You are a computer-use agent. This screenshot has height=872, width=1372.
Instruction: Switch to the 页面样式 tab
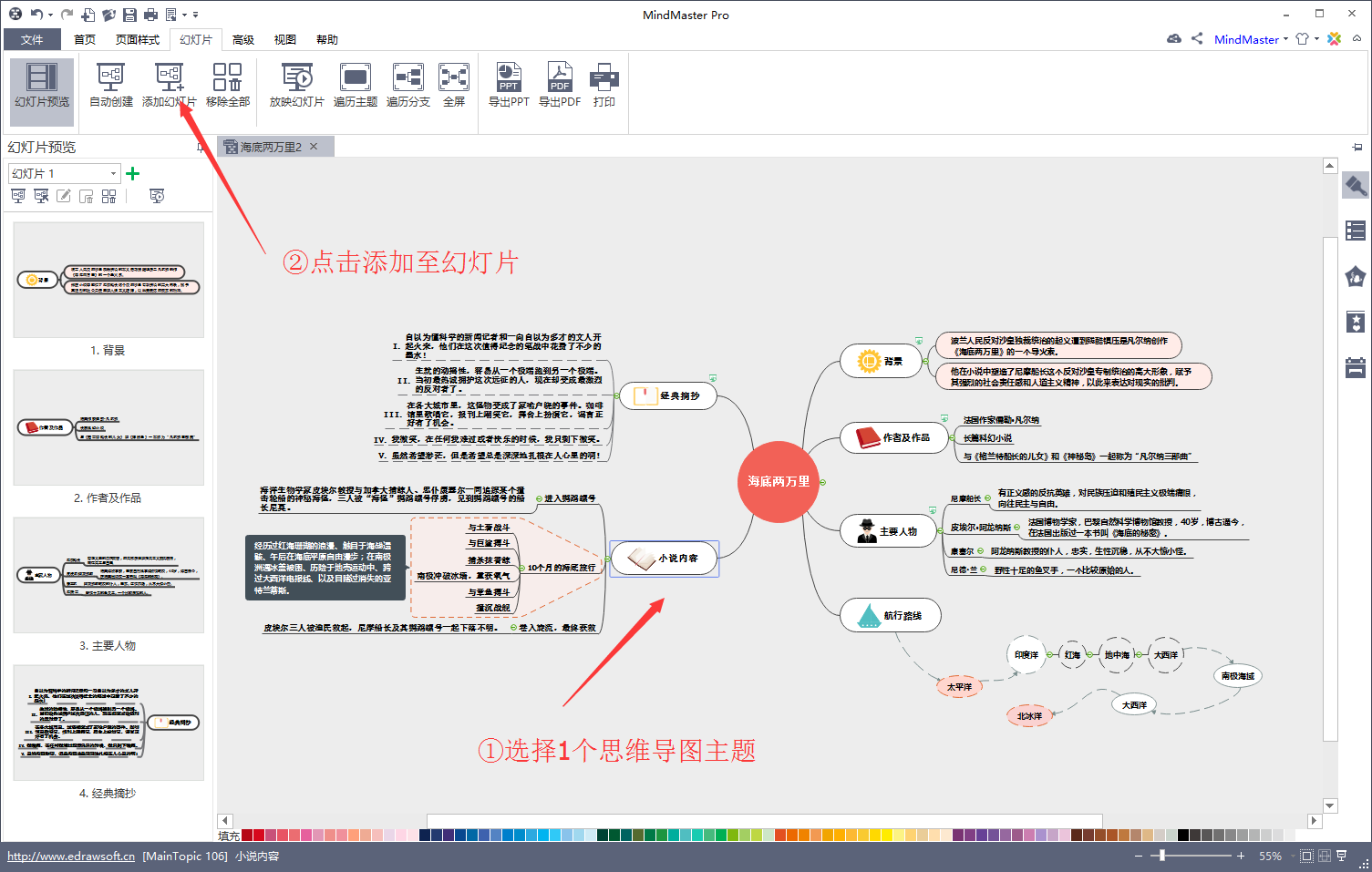[138, 39]
